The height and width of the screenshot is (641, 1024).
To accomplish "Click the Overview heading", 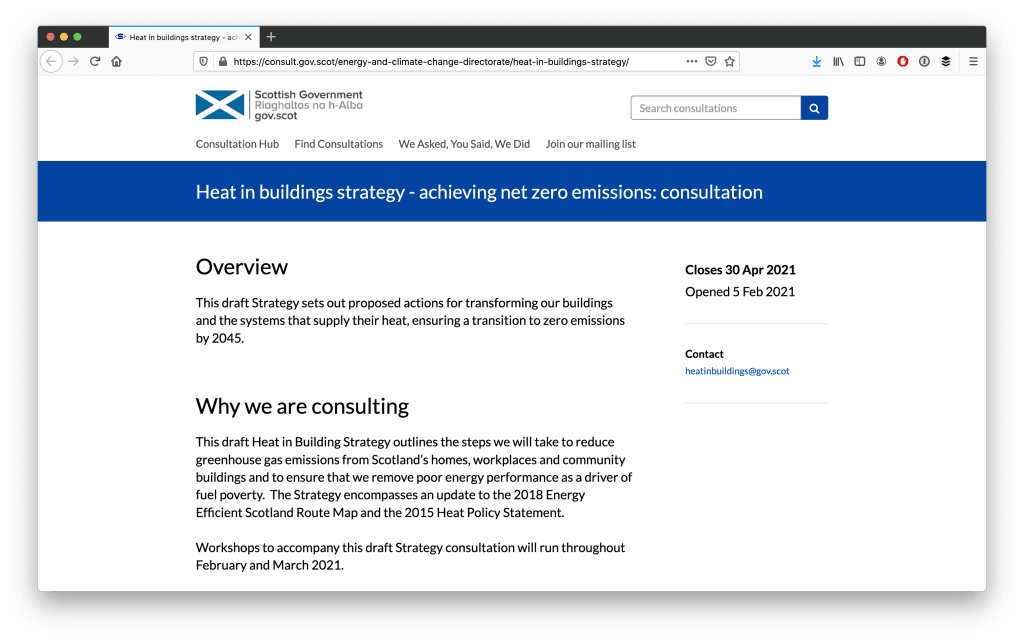I will 242,266.
